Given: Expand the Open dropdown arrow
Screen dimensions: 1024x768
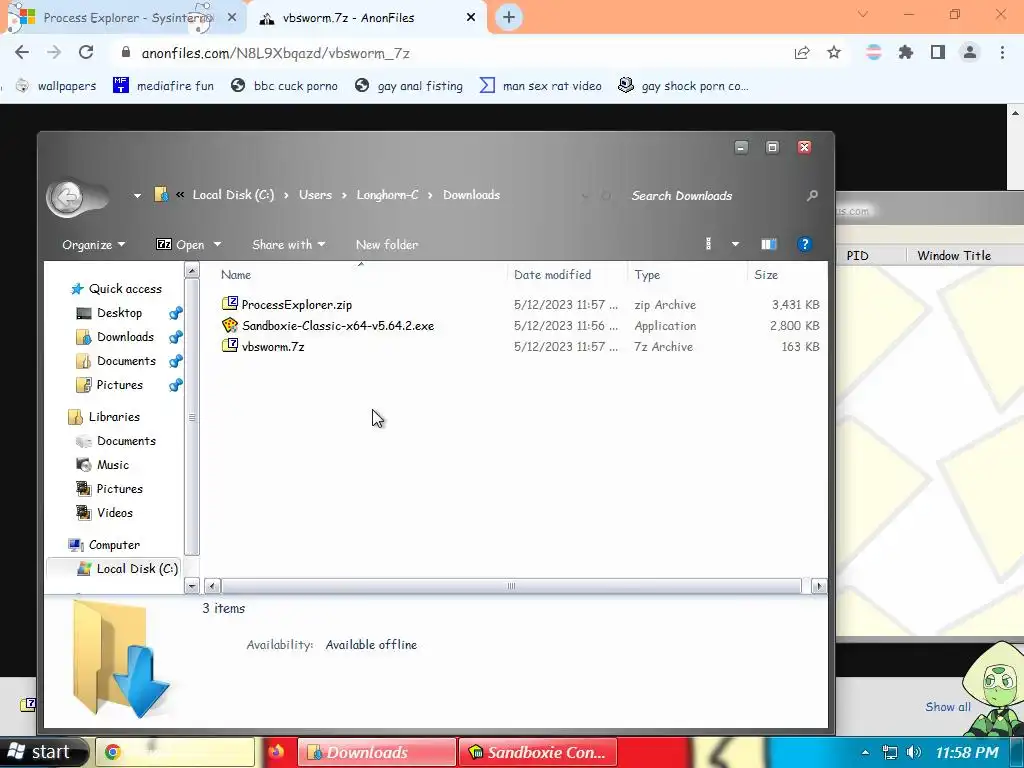Looking at the screenshot, I should [217, 244].
